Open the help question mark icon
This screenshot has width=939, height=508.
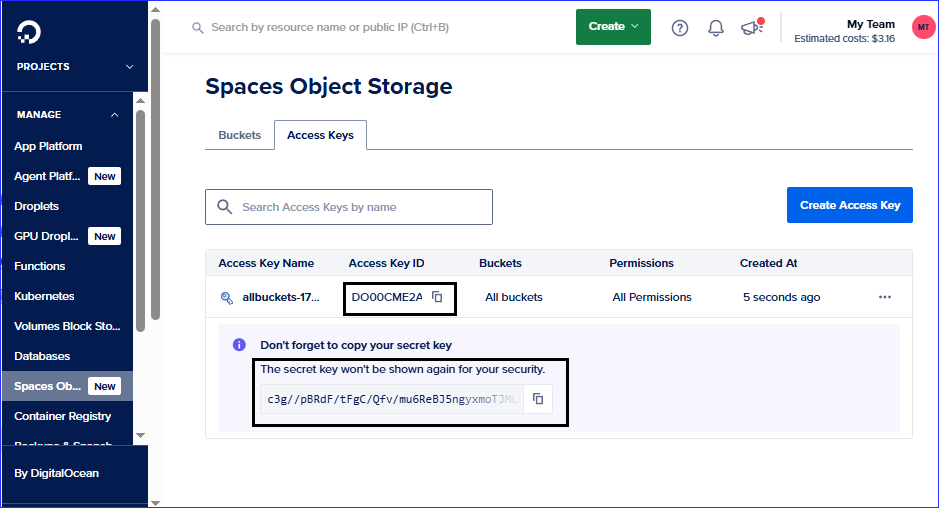point(680,28)
